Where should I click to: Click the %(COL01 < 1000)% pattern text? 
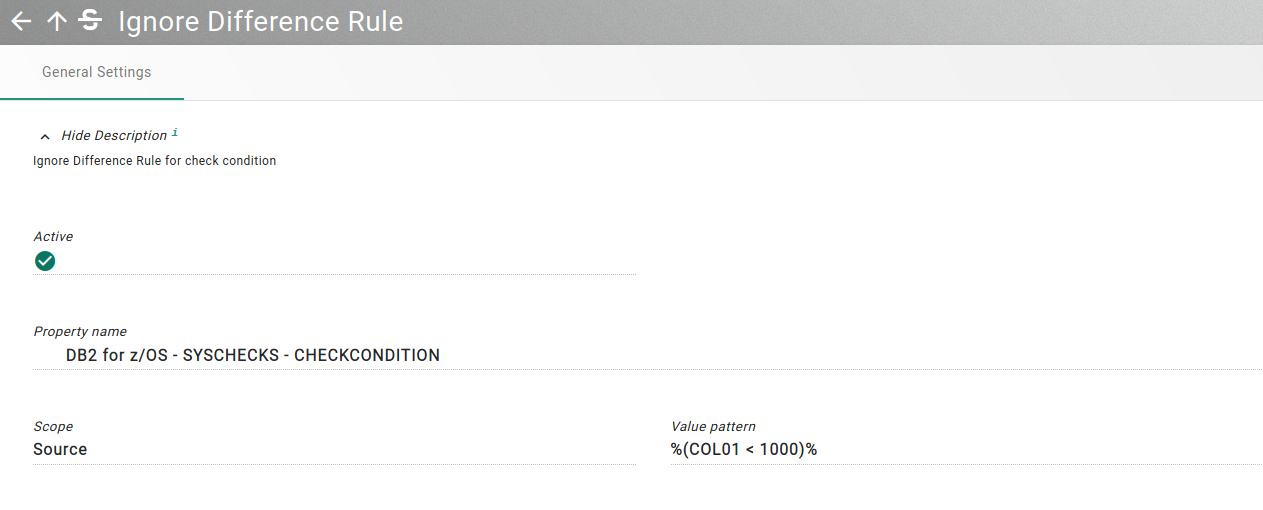[x=744, y=449]
